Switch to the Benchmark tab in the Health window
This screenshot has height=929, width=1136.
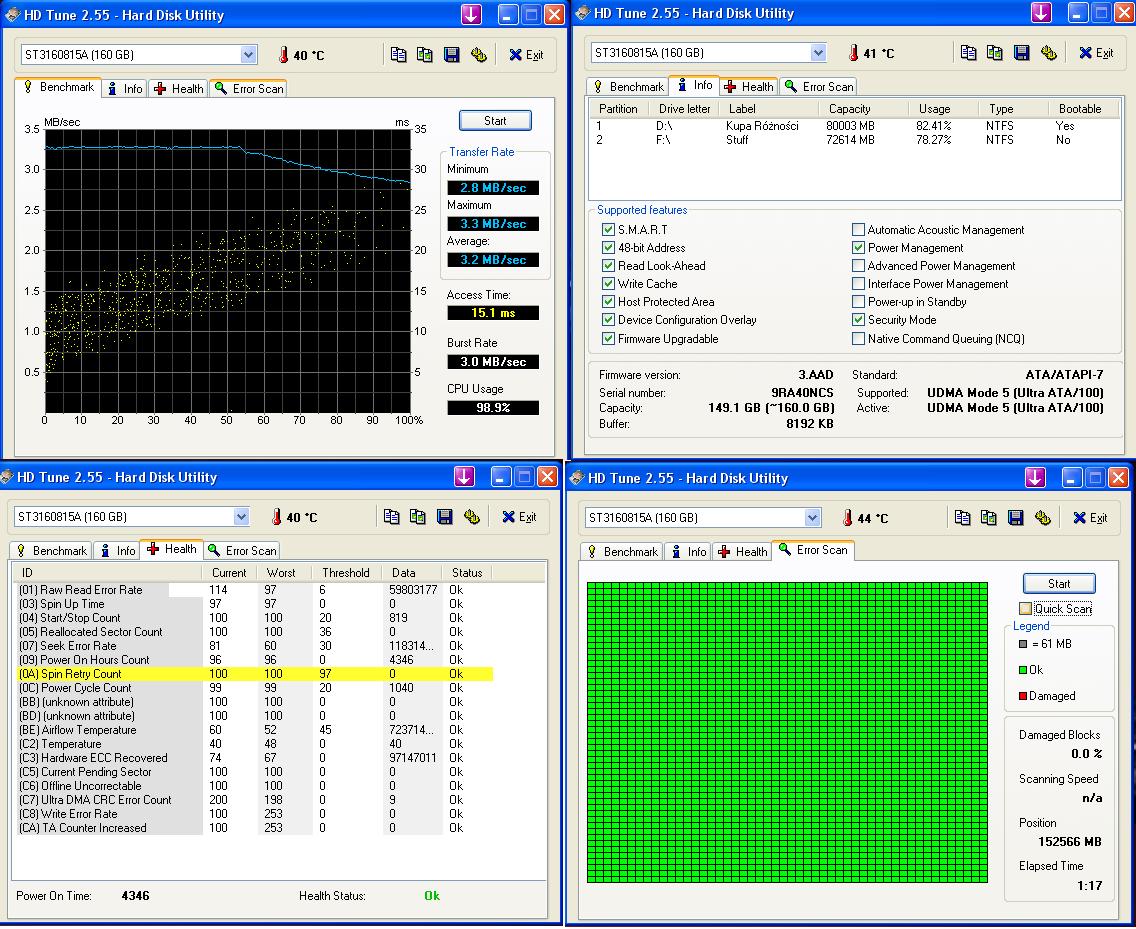coord(51,551)
